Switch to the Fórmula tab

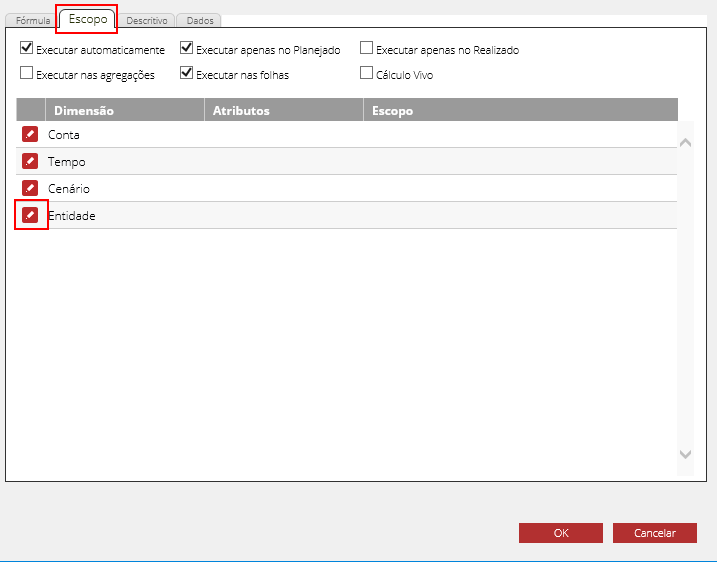click(x=32, y=21)
